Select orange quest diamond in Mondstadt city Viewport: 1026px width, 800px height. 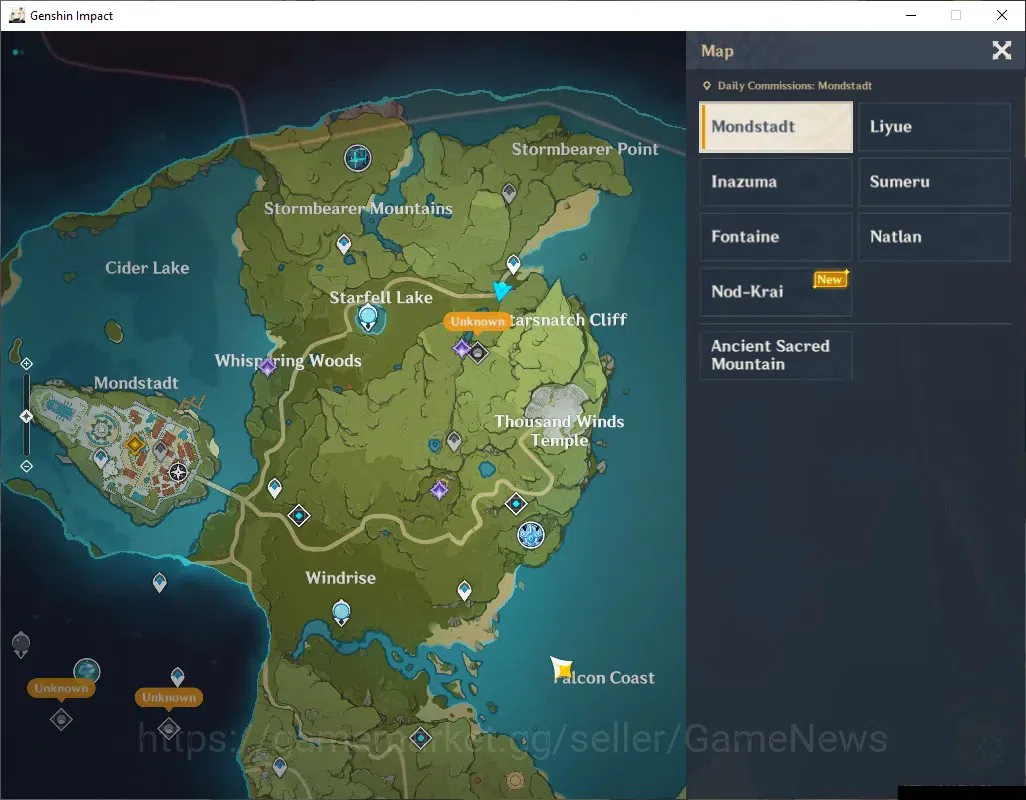point(135,445)
